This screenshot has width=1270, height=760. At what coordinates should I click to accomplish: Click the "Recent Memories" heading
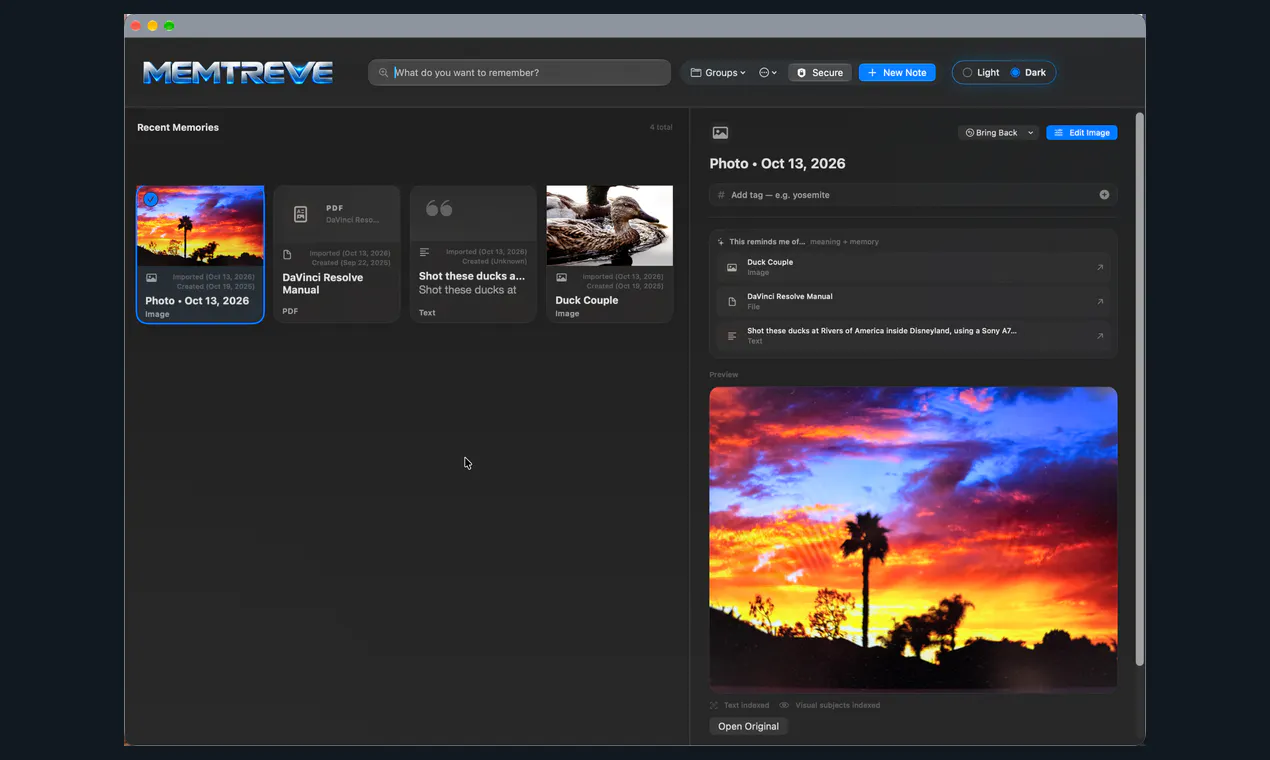(x=178, y=128)
